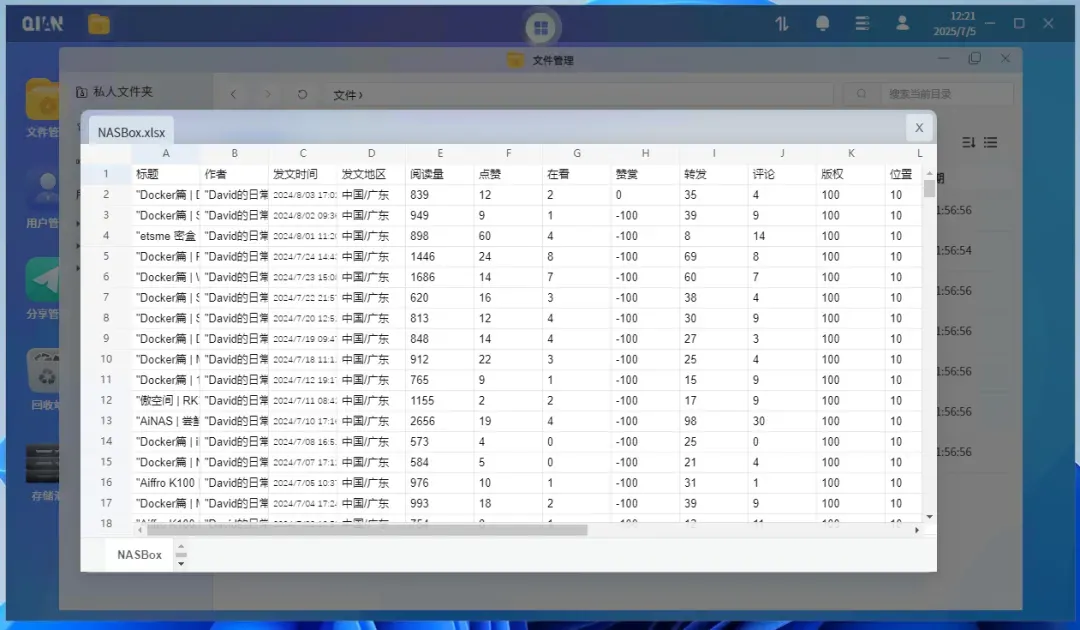Screen dimensions: 1080x630
Task: Click the comments value 14 cell
Action: tap(782, 235)
